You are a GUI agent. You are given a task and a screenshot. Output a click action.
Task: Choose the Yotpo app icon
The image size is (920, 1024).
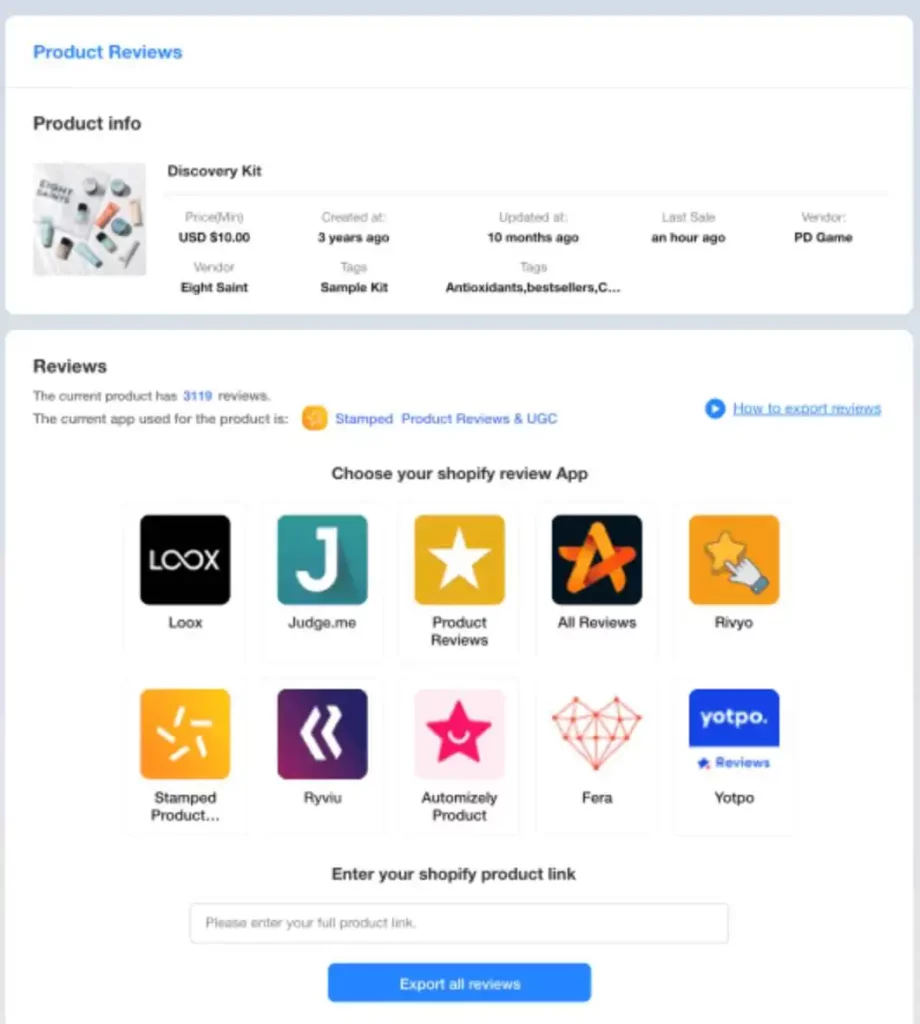click(x=734, y=731)
